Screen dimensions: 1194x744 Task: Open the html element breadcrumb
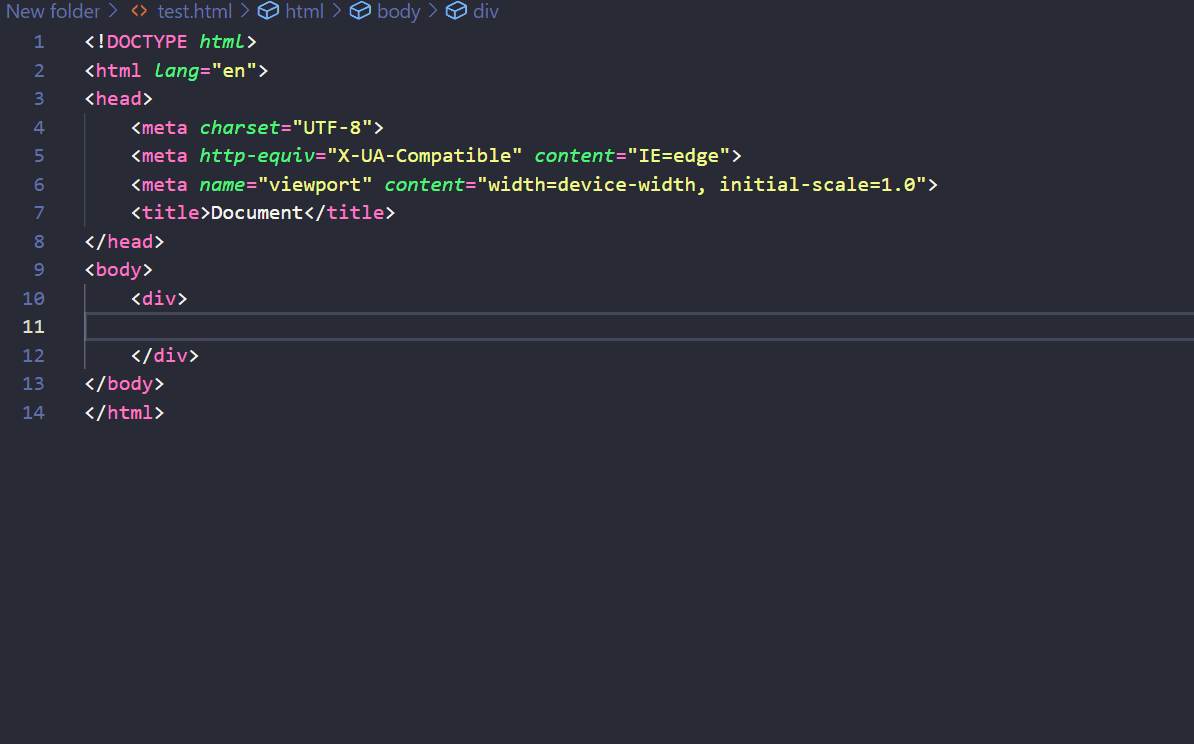(291, 11)
